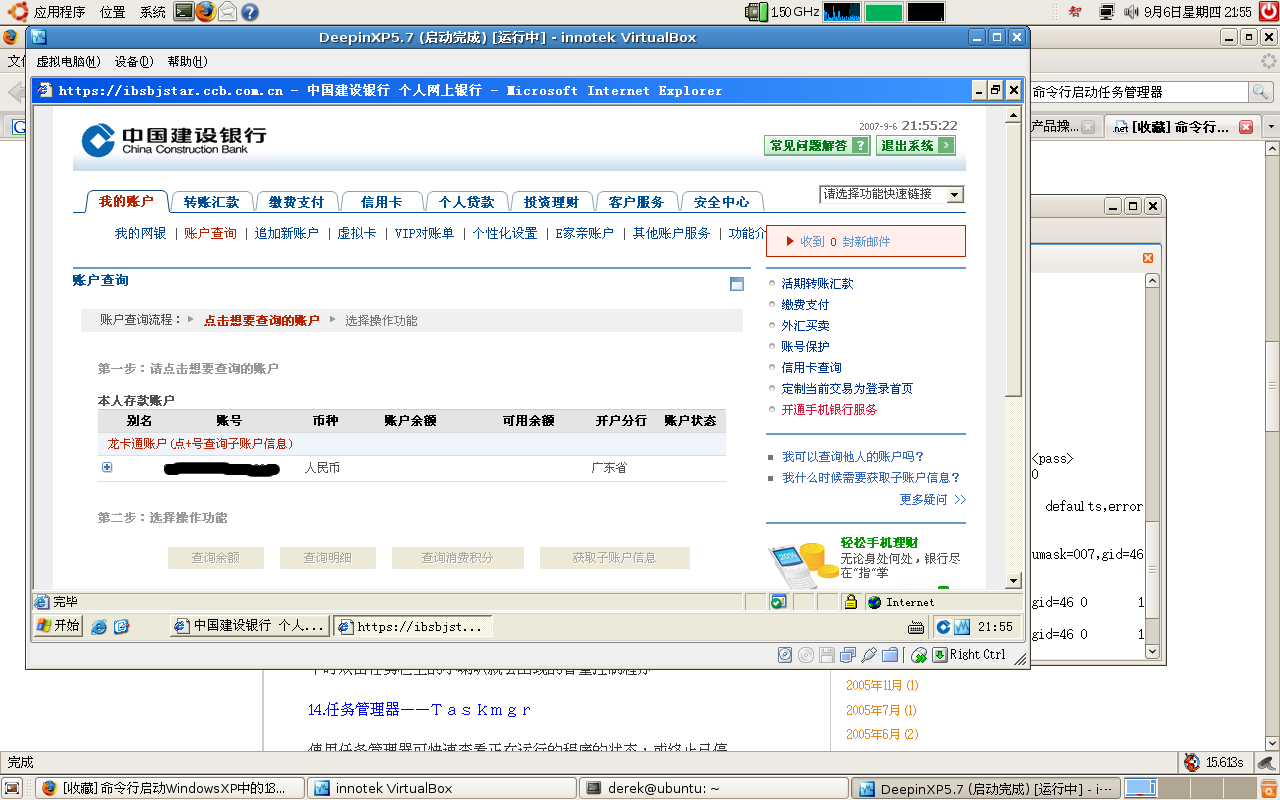Click the VirtualBox mouse integration indicator
The height and width of the screenshot is (800, 1280).
pos(919,655)
